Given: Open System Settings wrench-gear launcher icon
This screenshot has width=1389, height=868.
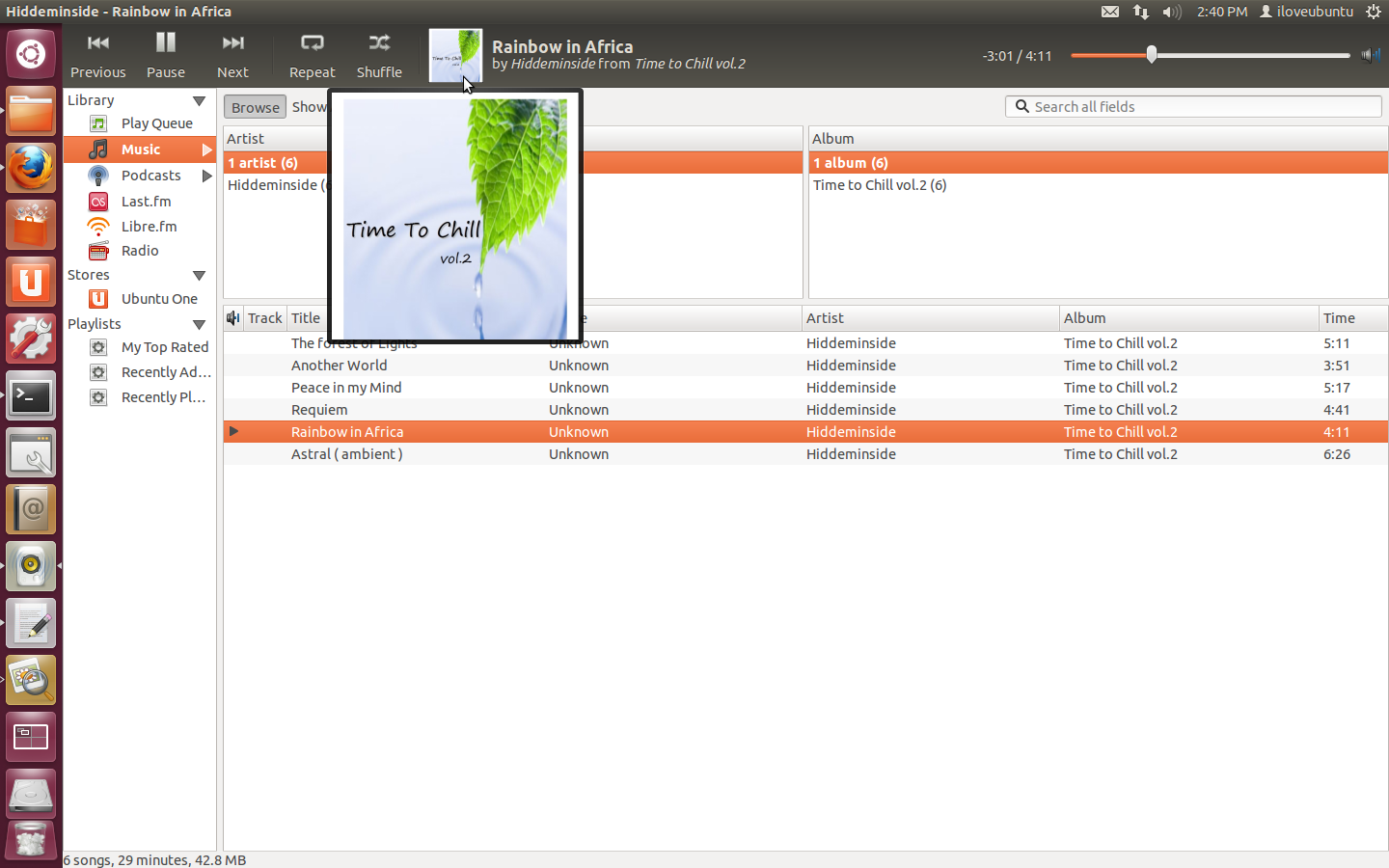Looking at the screenshot, I should tap(31, 339).
